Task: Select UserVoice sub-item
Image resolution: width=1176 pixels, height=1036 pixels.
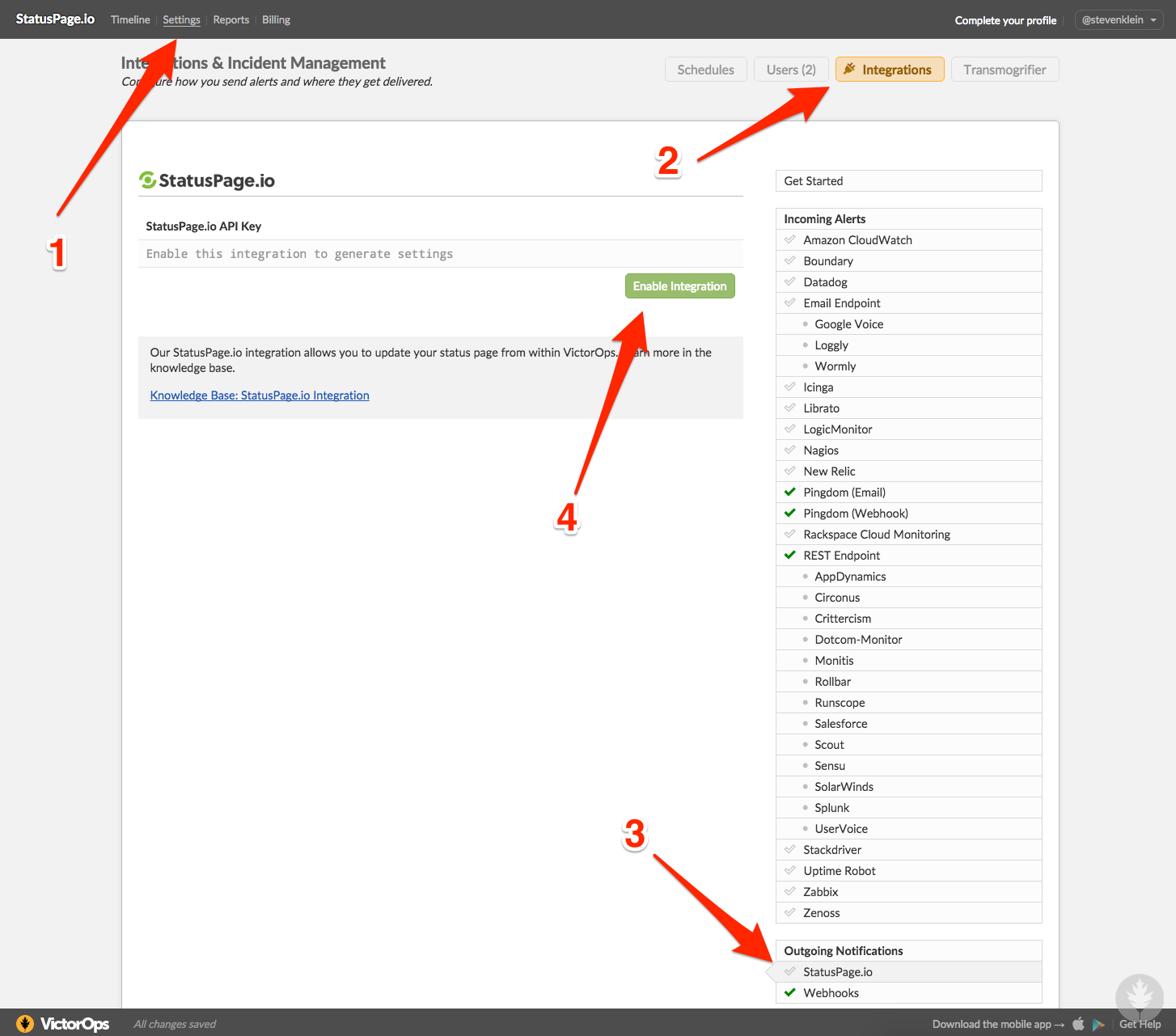Action: [x=908, y=829]
